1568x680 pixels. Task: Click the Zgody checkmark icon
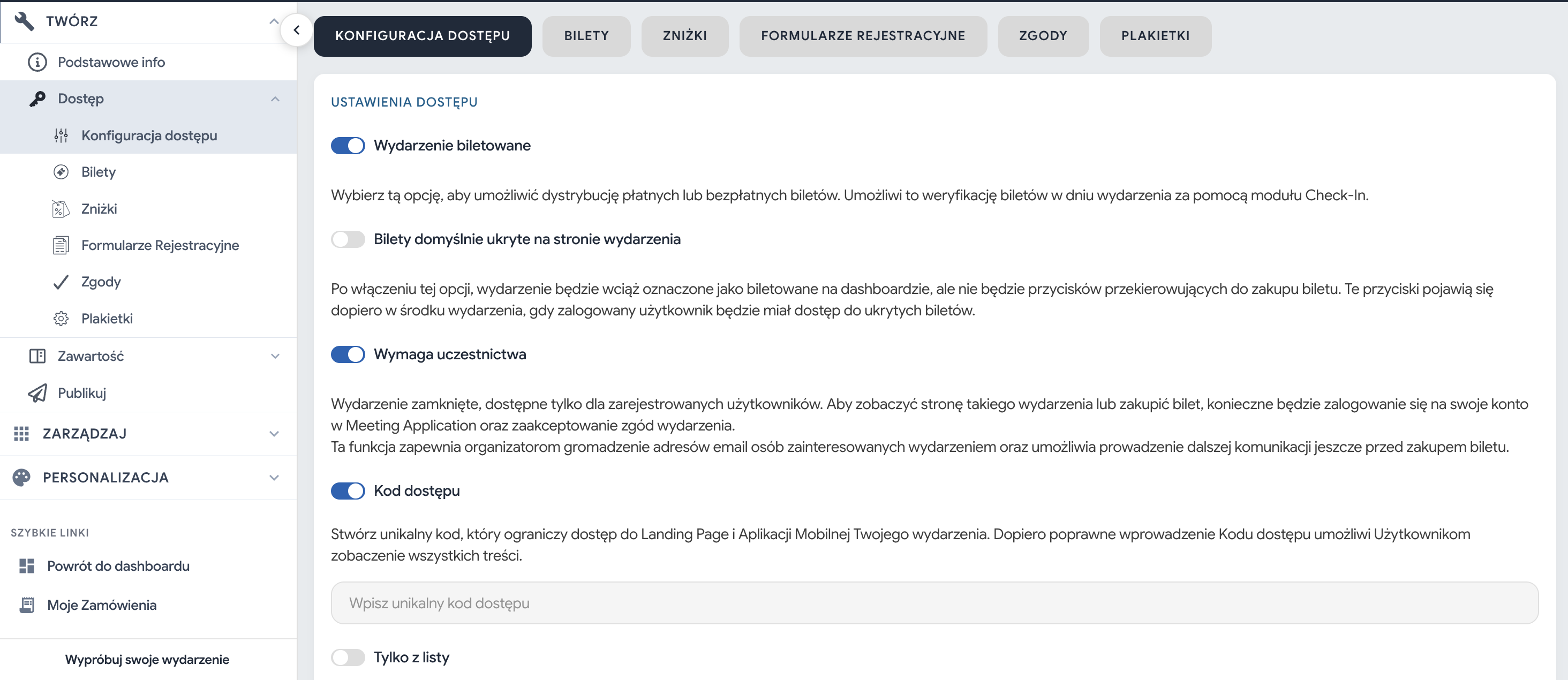[x=61, y=282]
